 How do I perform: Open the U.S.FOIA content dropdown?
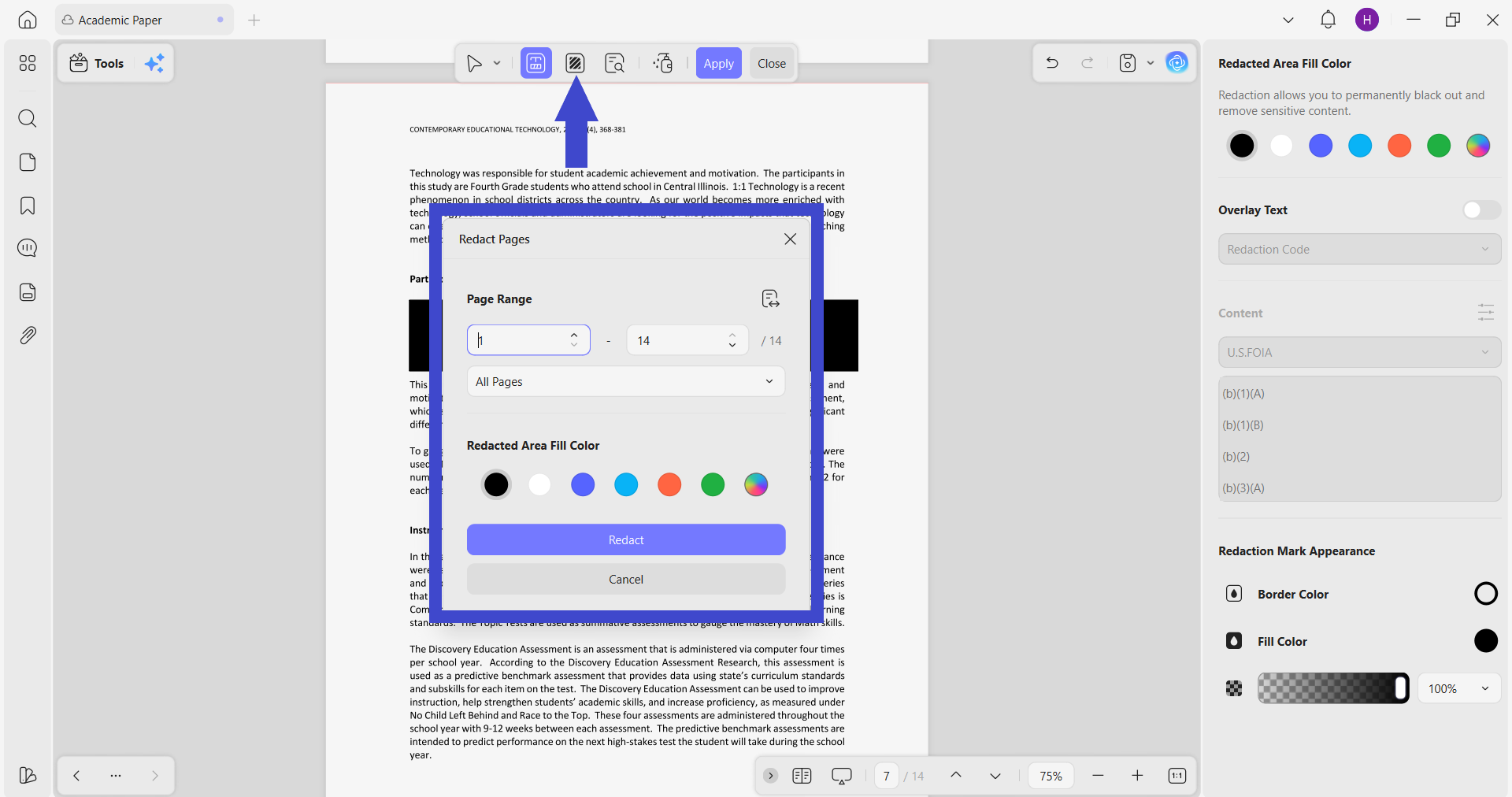[1359, 352]
